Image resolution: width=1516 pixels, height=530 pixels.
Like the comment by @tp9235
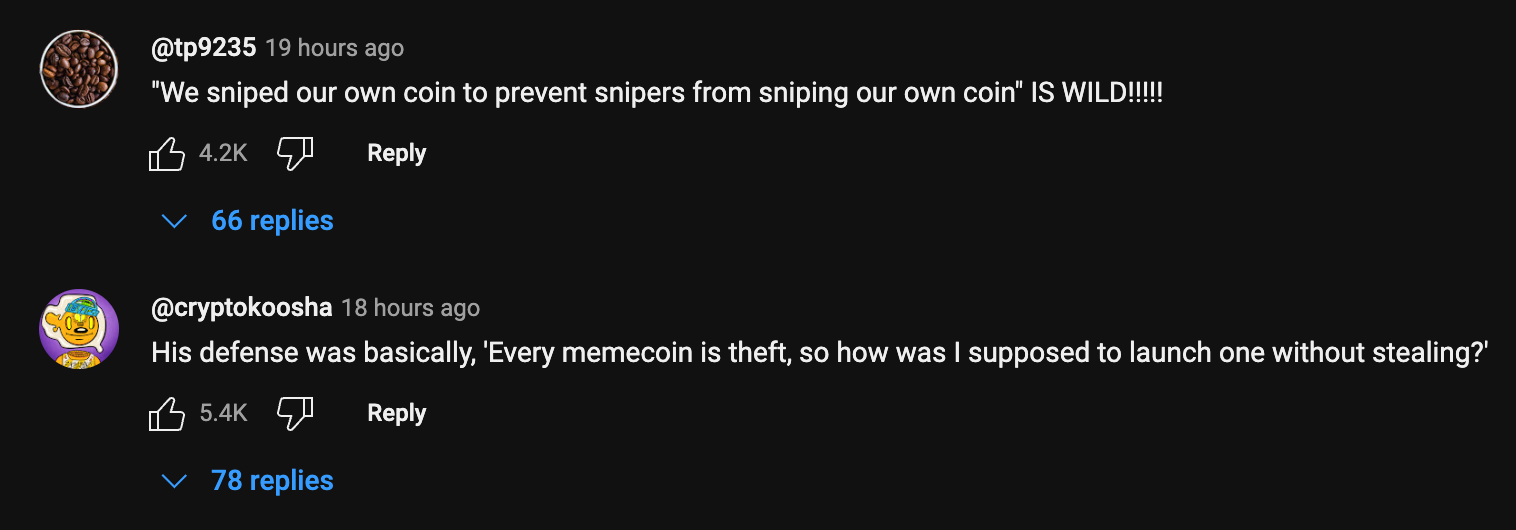[x=167, y=153]
